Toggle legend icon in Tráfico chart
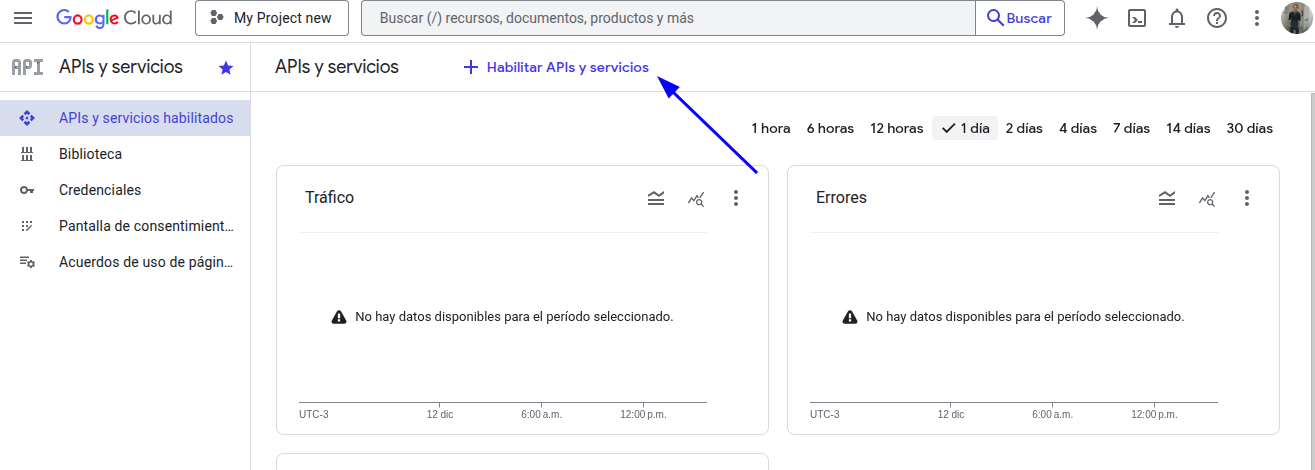The image size is (1315, 470). pyautogui.click(x=656, y=198)
